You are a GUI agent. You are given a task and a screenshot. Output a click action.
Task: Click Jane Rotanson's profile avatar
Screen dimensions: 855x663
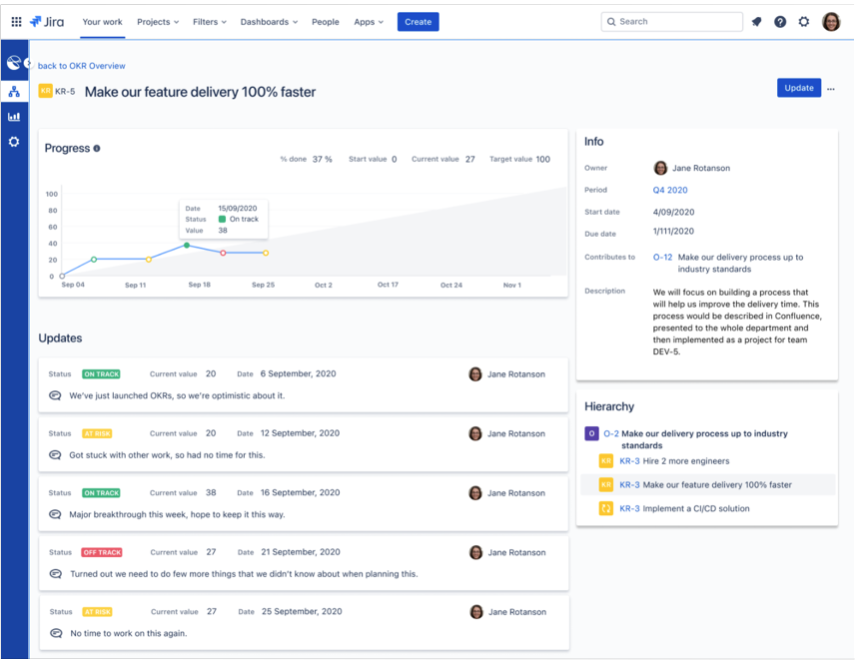tap(831, 21)
